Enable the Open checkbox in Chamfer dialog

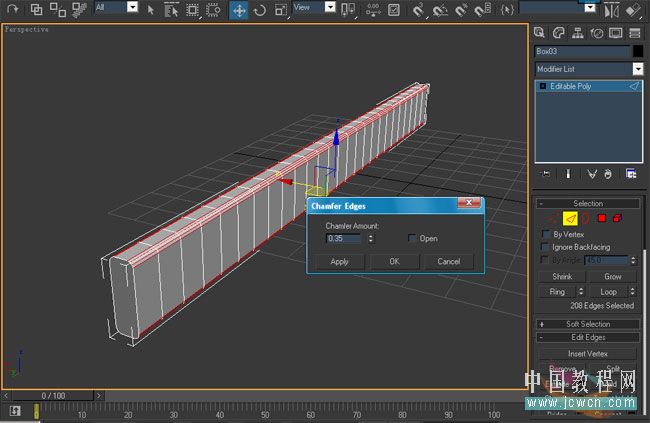(412, 238)
